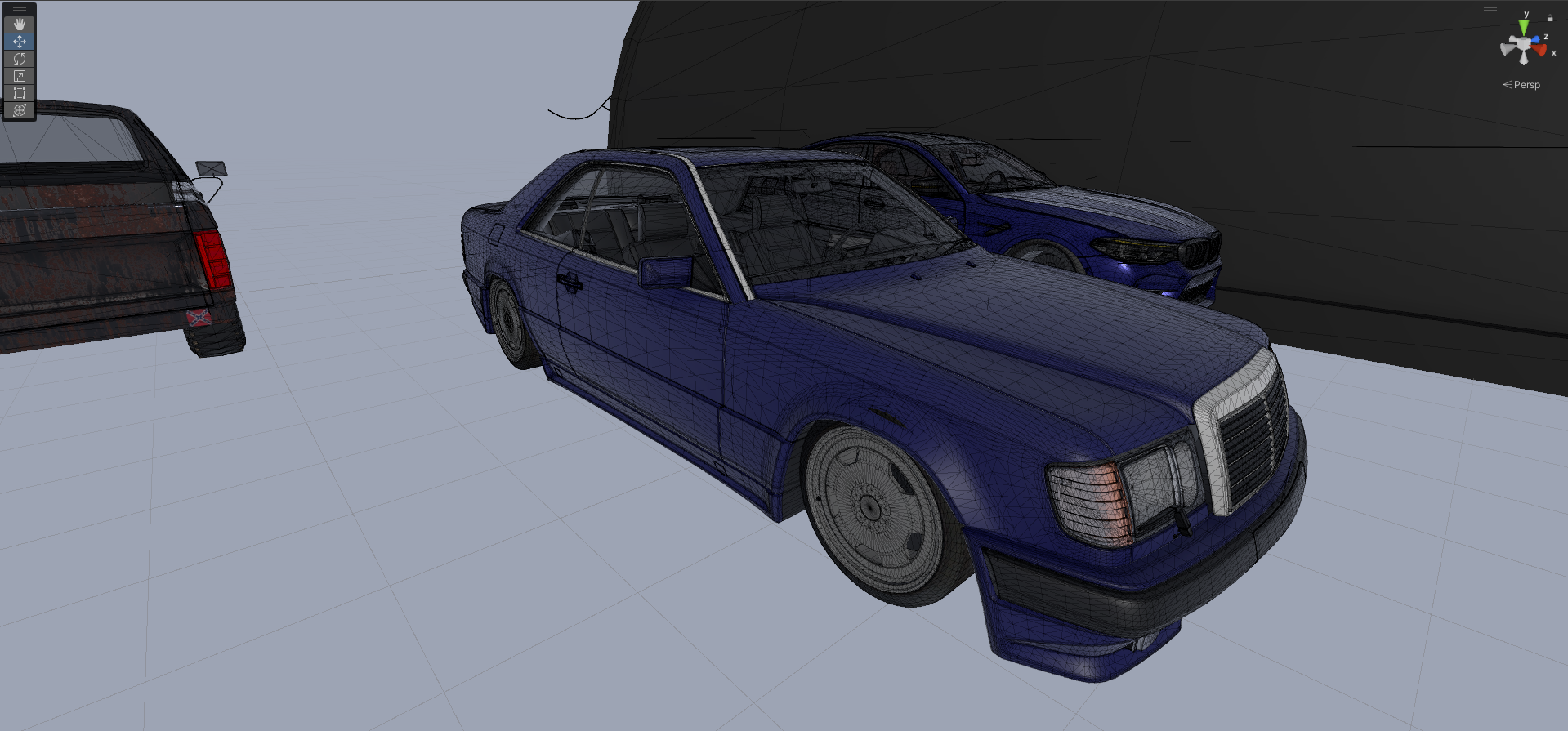Click the blue Z axis cone
The image size is (1568, 731).
click(1535, 38)
